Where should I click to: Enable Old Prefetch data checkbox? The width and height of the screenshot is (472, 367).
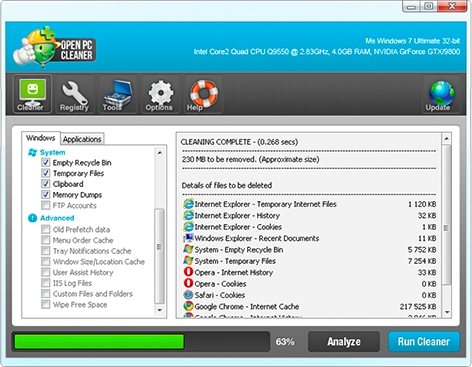tap(45, 229)
